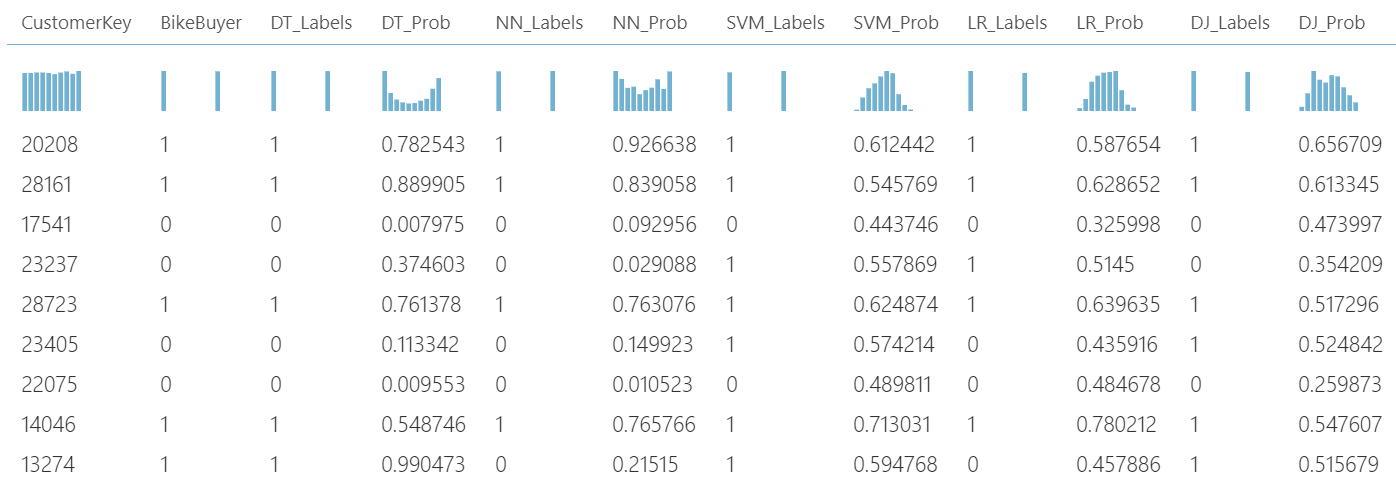
Task: Select NN_Prob value 0.092956
Action: coord(654,225)
